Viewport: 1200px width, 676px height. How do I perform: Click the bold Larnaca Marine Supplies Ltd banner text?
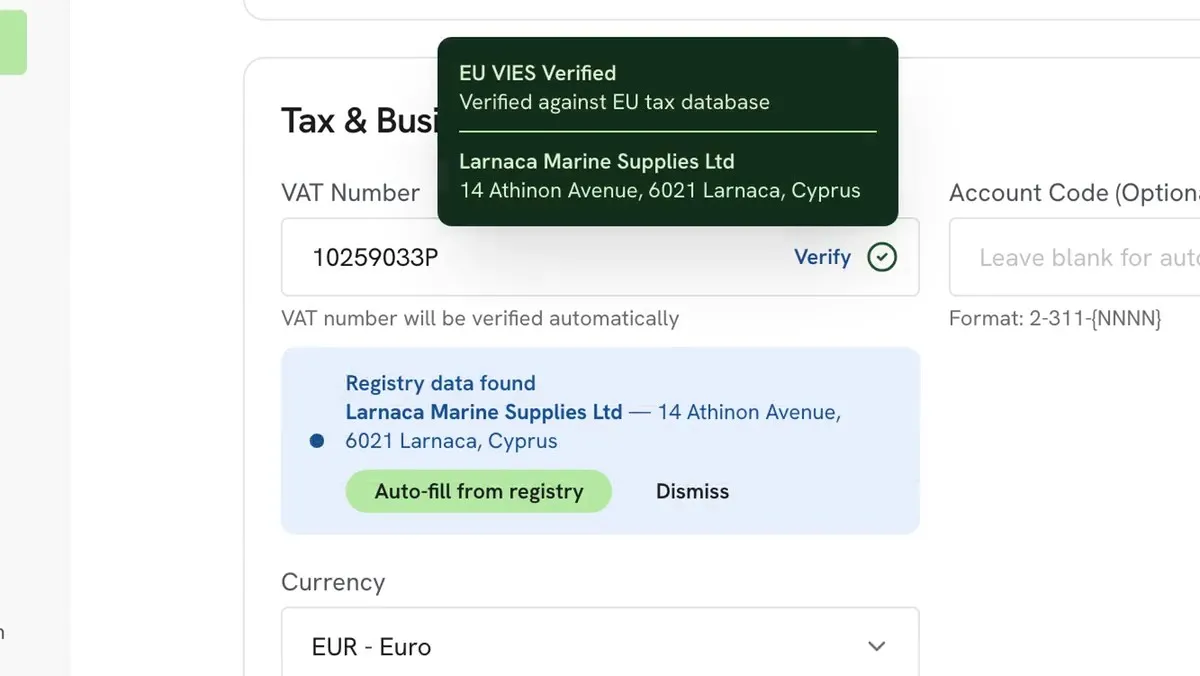pos(484,412)
